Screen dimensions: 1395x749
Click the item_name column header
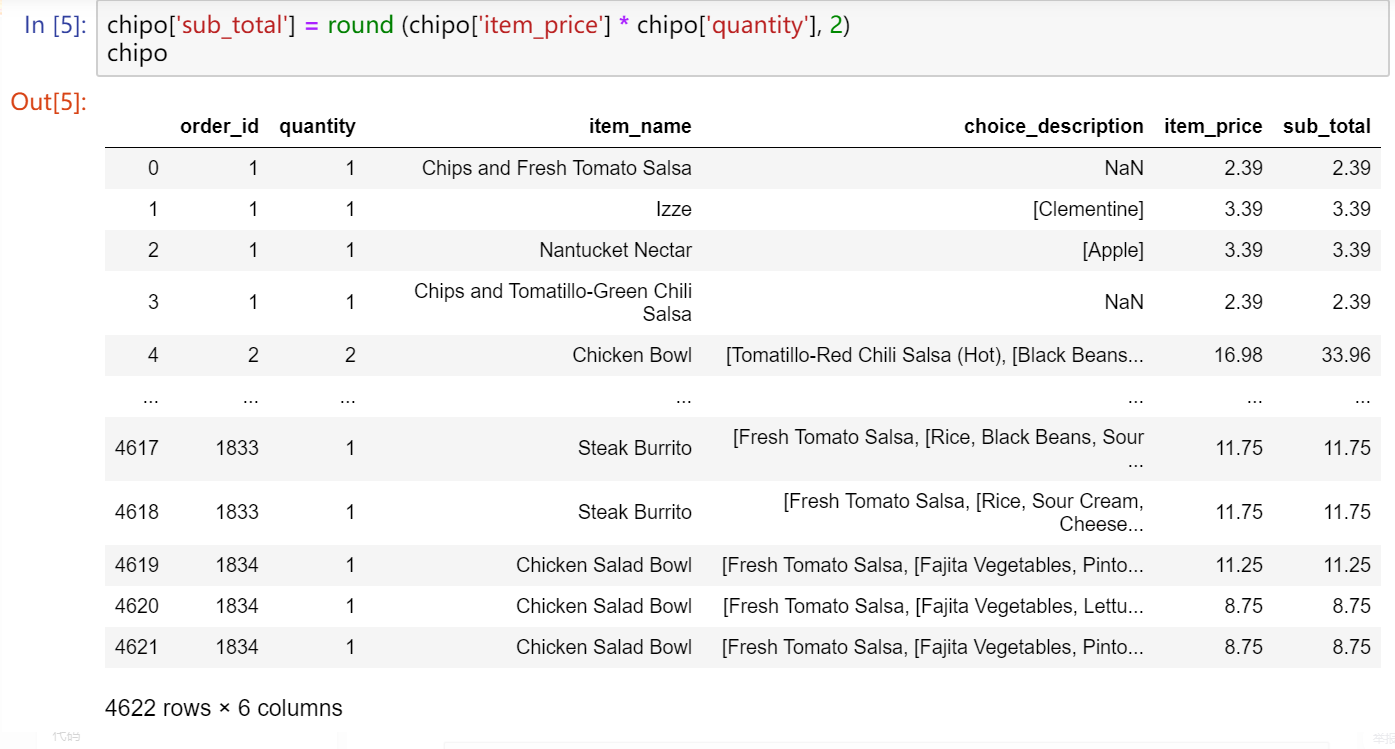tap(640, 126)
